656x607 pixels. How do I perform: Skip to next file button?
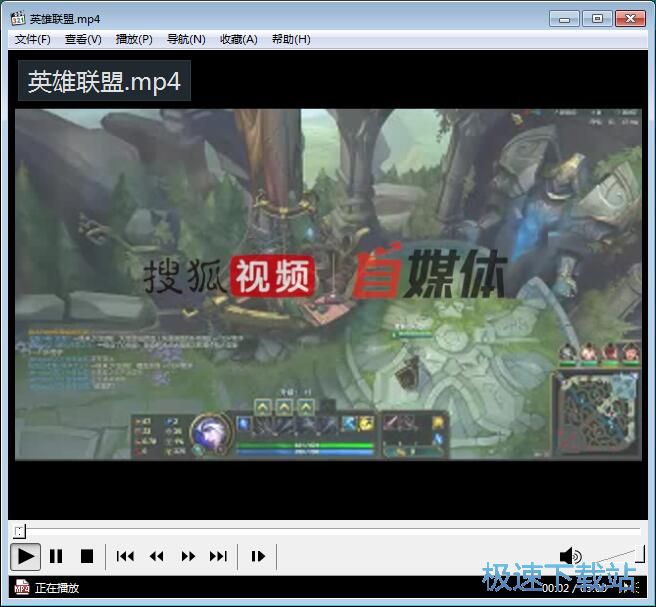pos(219,556)
